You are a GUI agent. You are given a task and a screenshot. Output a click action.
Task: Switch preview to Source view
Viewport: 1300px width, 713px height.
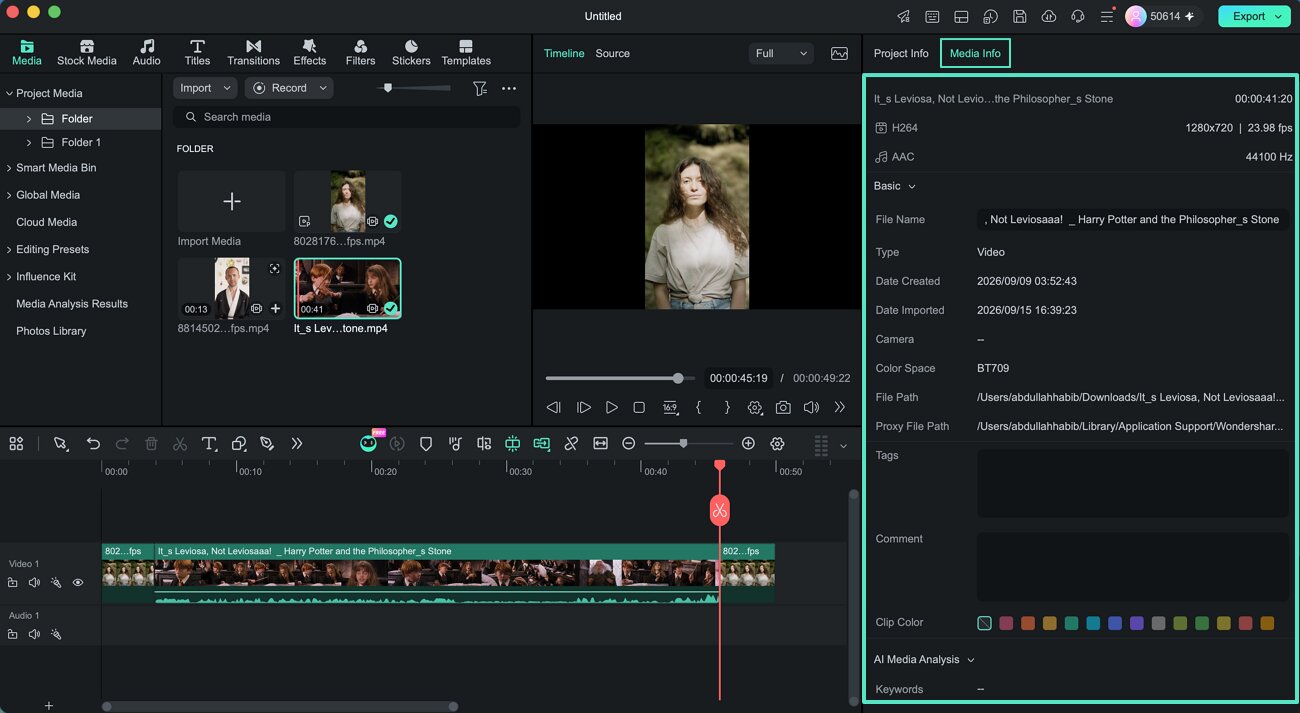click(x=612, y=53)
